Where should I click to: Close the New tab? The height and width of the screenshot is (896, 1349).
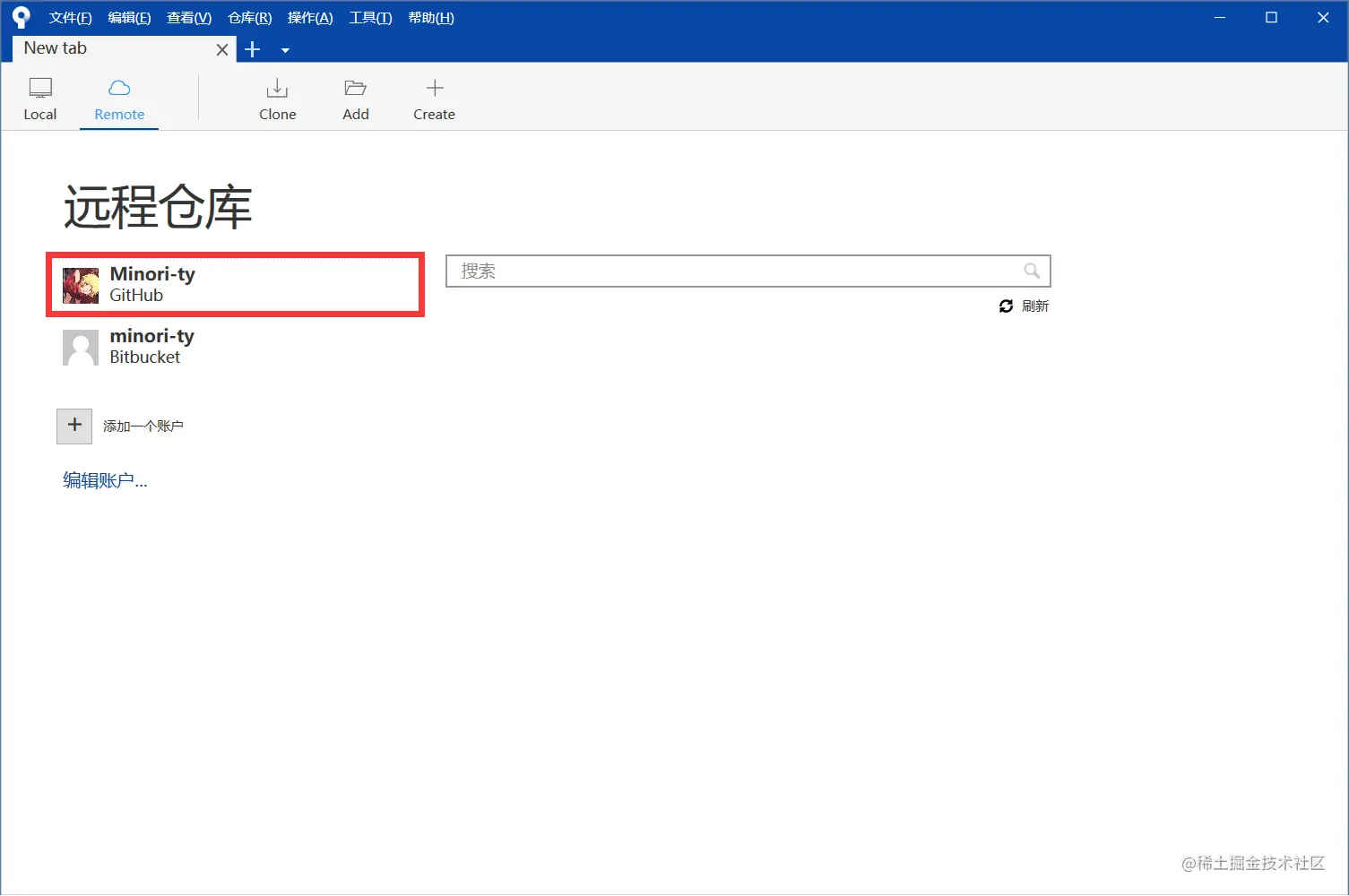click(x=222, y=50)
